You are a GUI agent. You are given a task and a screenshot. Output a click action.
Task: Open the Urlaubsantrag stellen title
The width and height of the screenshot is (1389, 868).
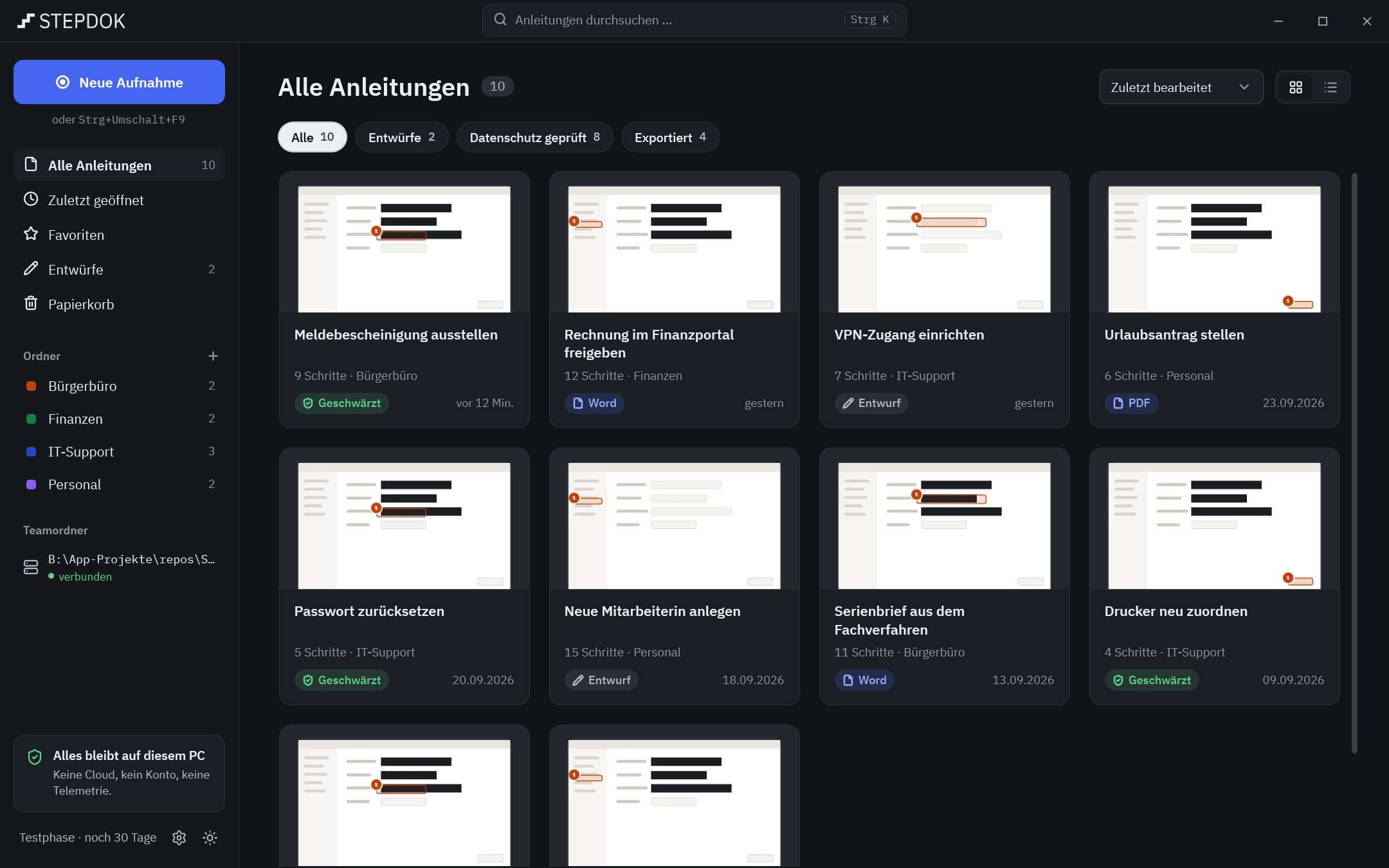click(x=1174, y=334)
